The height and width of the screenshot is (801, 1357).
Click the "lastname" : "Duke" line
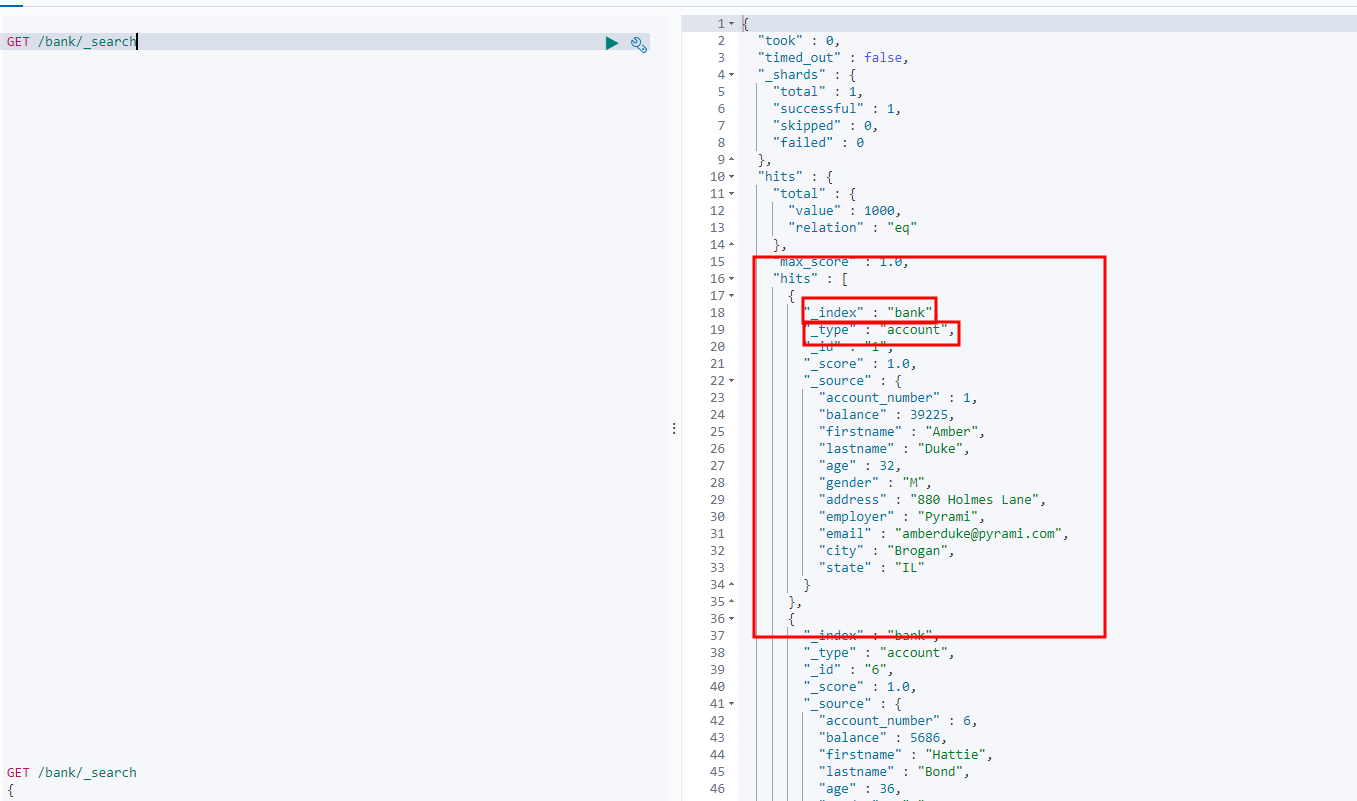(x=894, y=448)
